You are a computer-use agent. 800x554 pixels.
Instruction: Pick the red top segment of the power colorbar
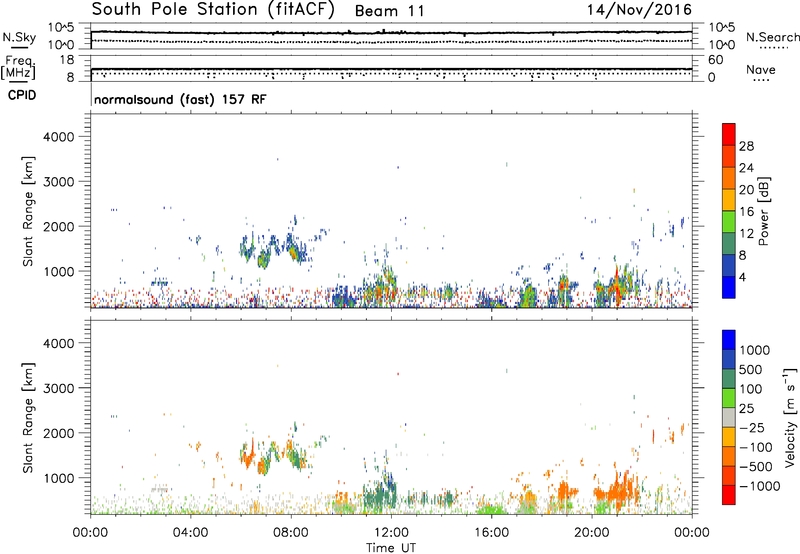[x=729, y=134]
